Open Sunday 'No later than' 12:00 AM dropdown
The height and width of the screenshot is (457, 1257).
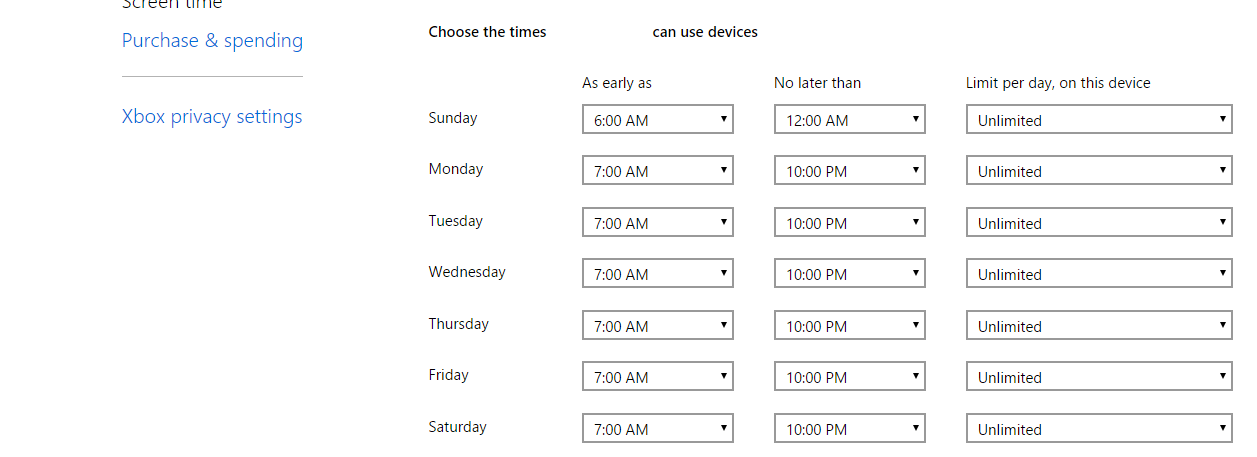click(850, 119)
